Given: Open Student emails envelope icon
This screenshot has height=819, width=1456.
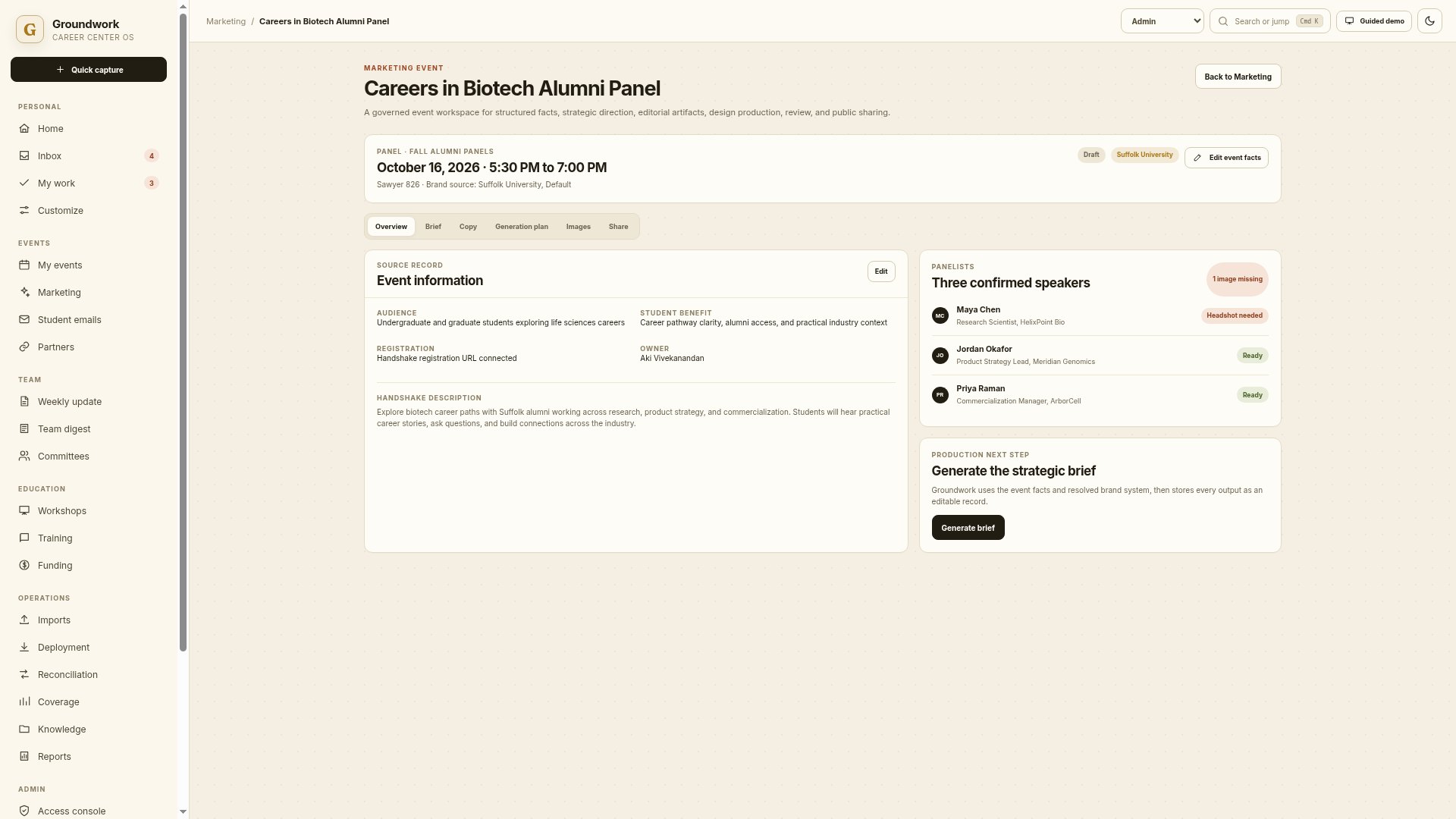Looking at the screenshot, I should click(x=24, y=319).
